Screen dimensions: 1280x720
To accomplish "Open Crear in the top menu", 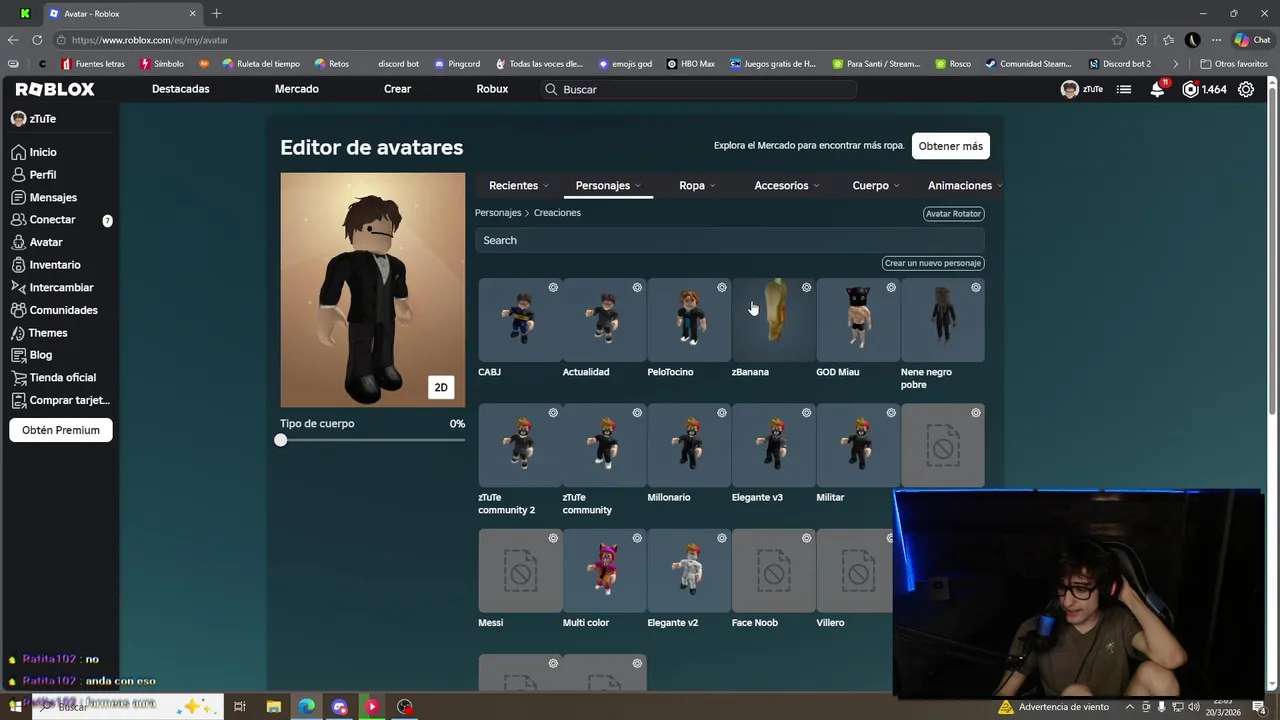I will (397, 89).
